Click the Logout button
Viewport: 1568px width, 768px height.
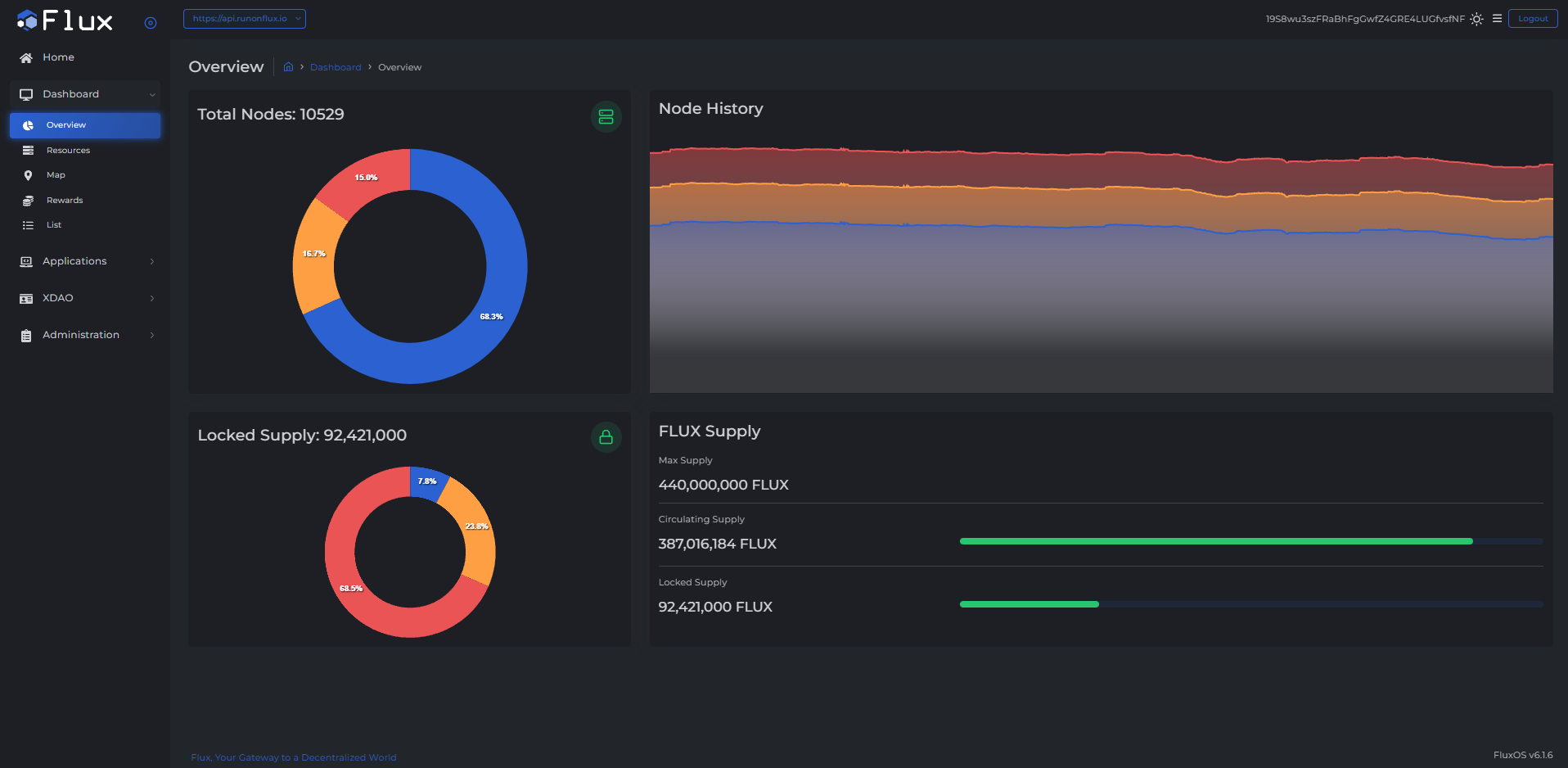pyautogui.click(x=1532, y=19)
